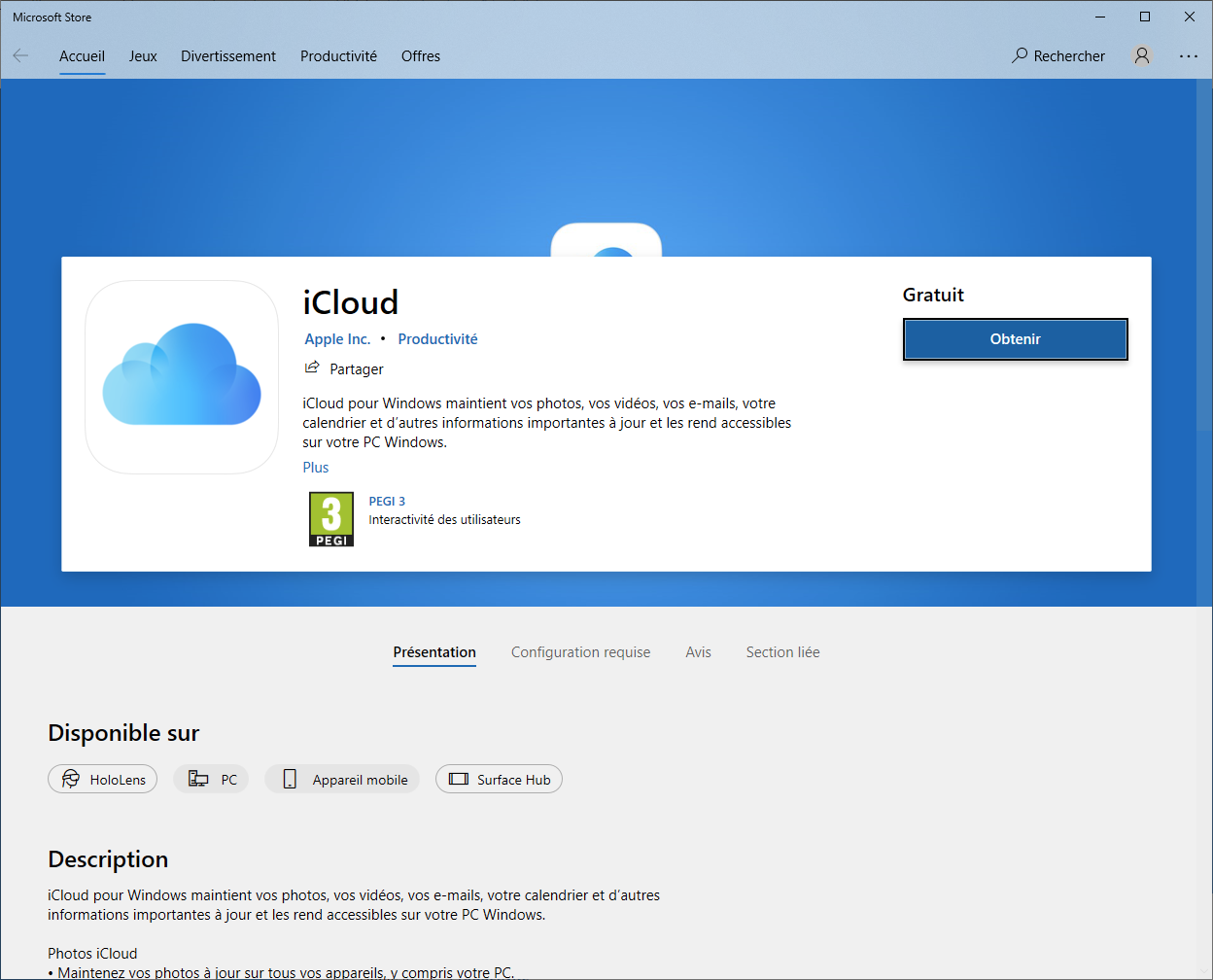Click the PEGI 3 rating badge

coord(331,519)
